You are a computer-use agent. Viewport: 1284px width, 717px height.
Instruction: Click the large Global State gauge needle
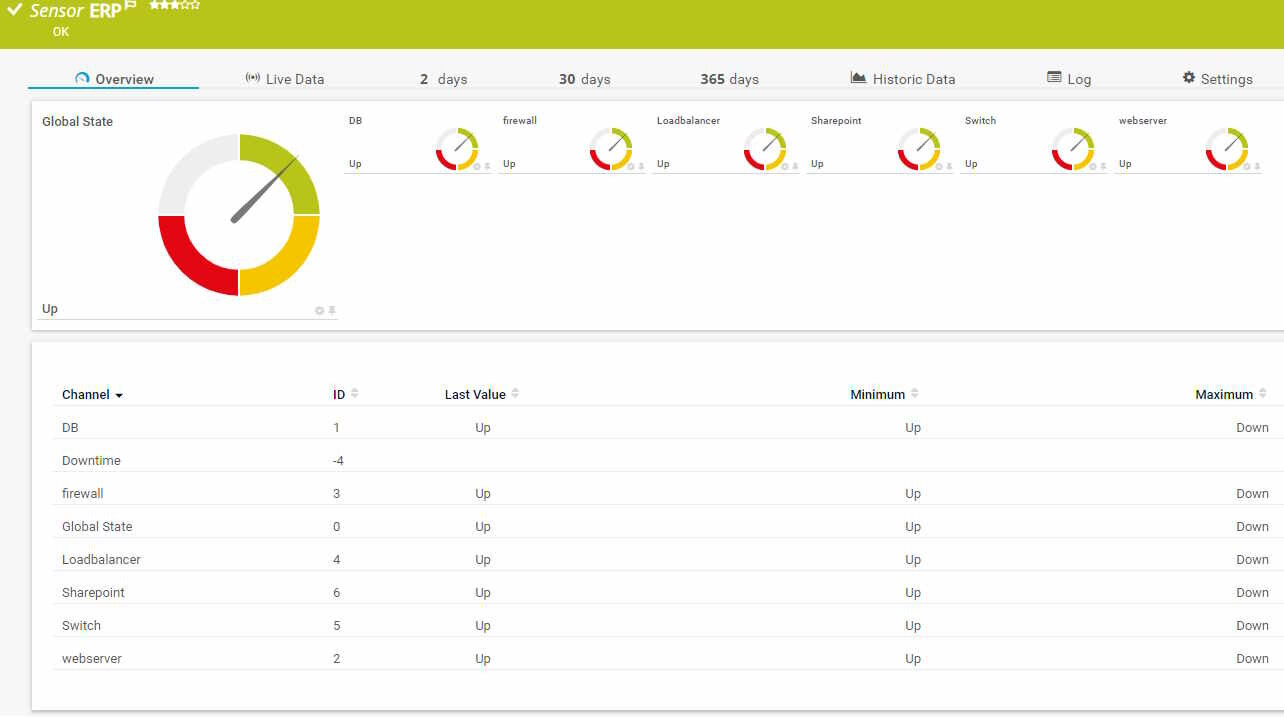(265, 190)
